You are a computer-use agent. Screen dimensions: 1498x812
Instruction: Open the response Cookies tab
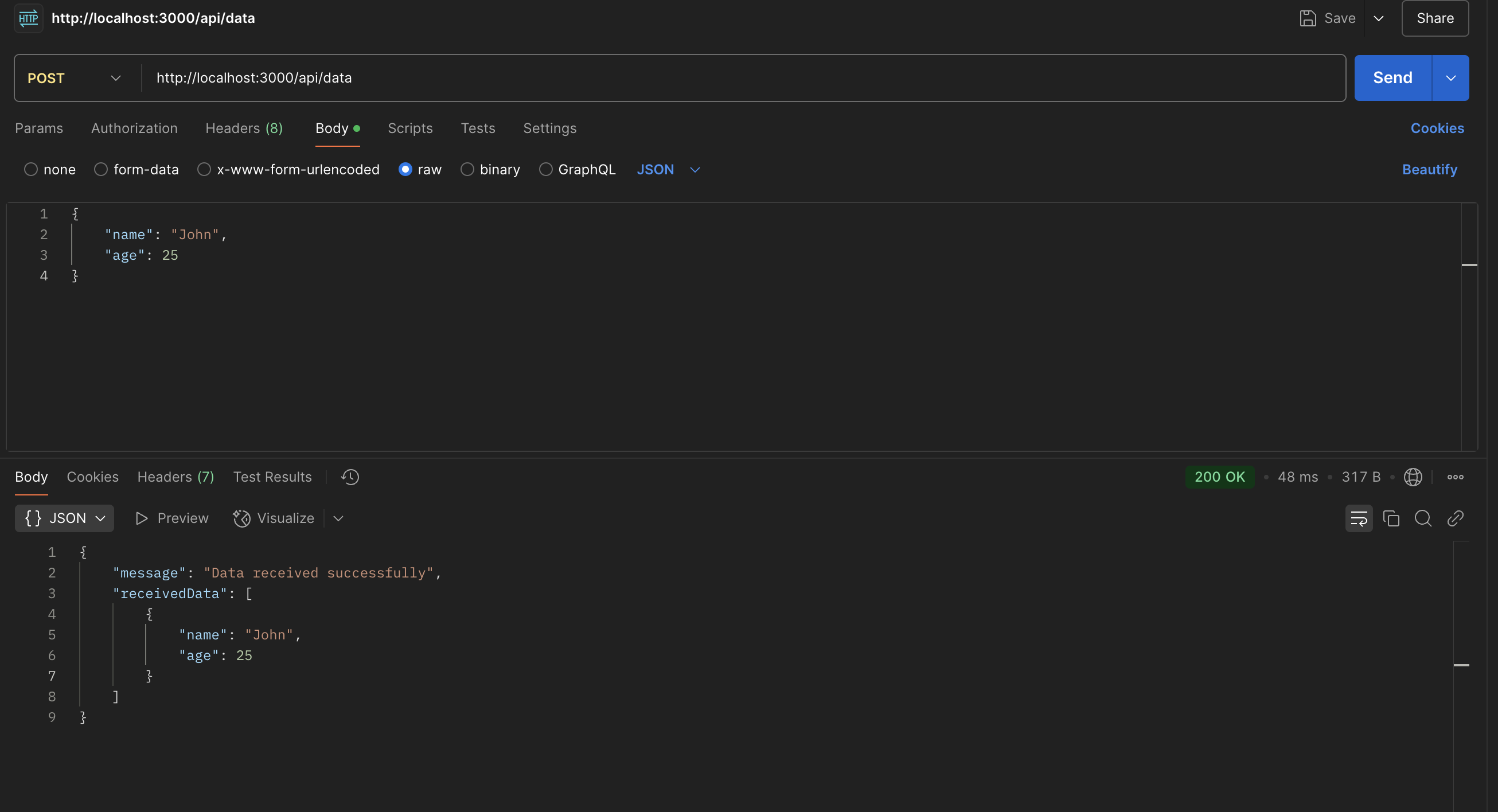(92, 477)
